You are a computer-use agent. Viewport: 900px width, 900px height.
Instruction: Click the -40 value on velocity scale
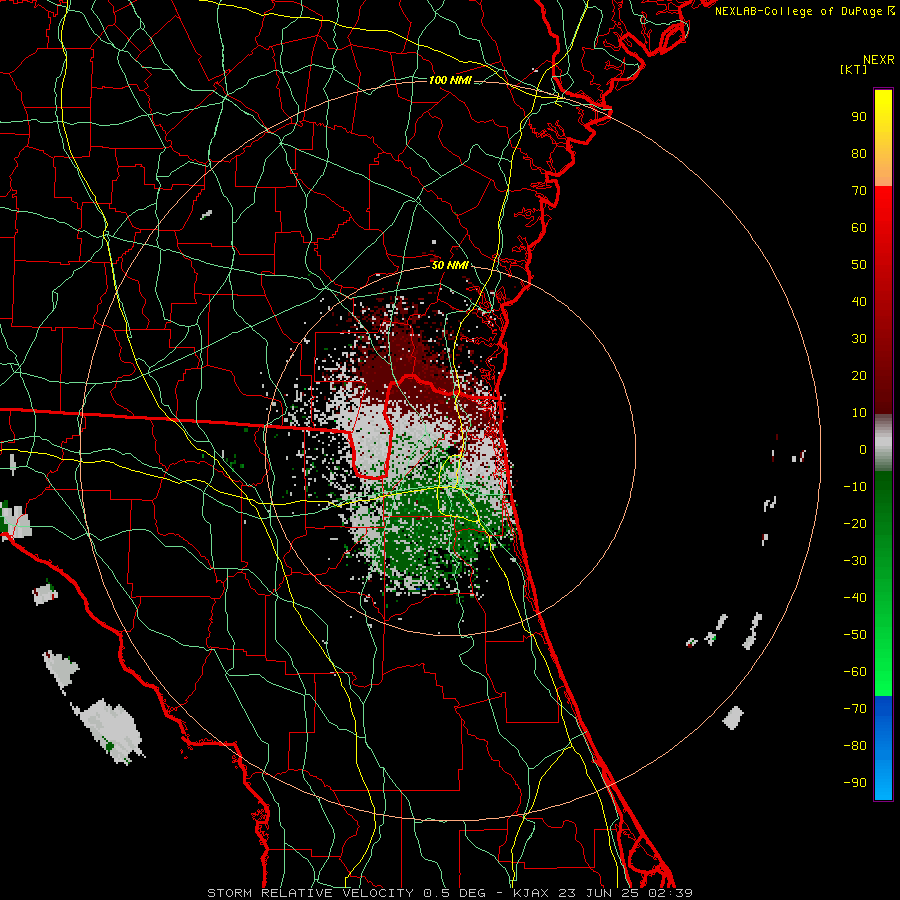point(855,598)
